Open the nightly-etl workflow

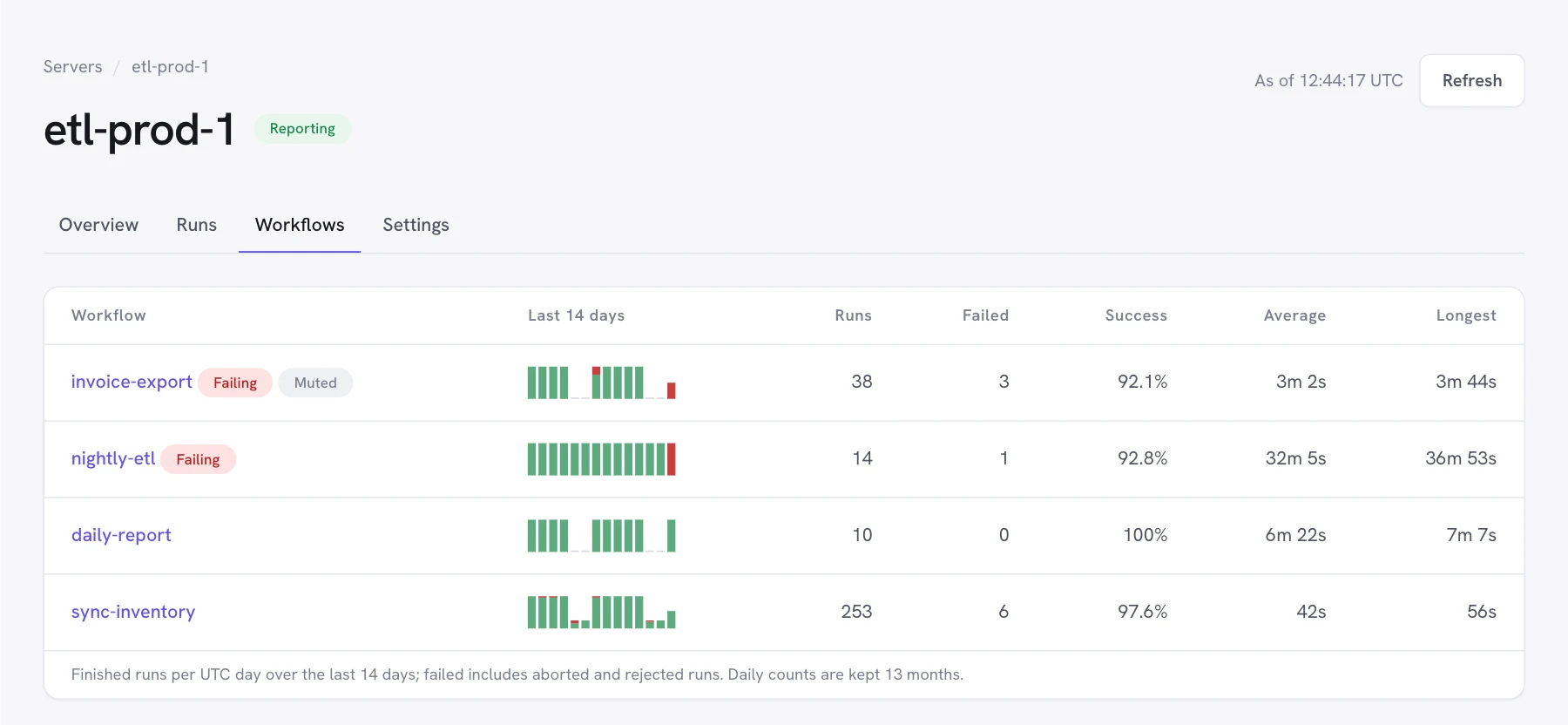coord(113,458)
